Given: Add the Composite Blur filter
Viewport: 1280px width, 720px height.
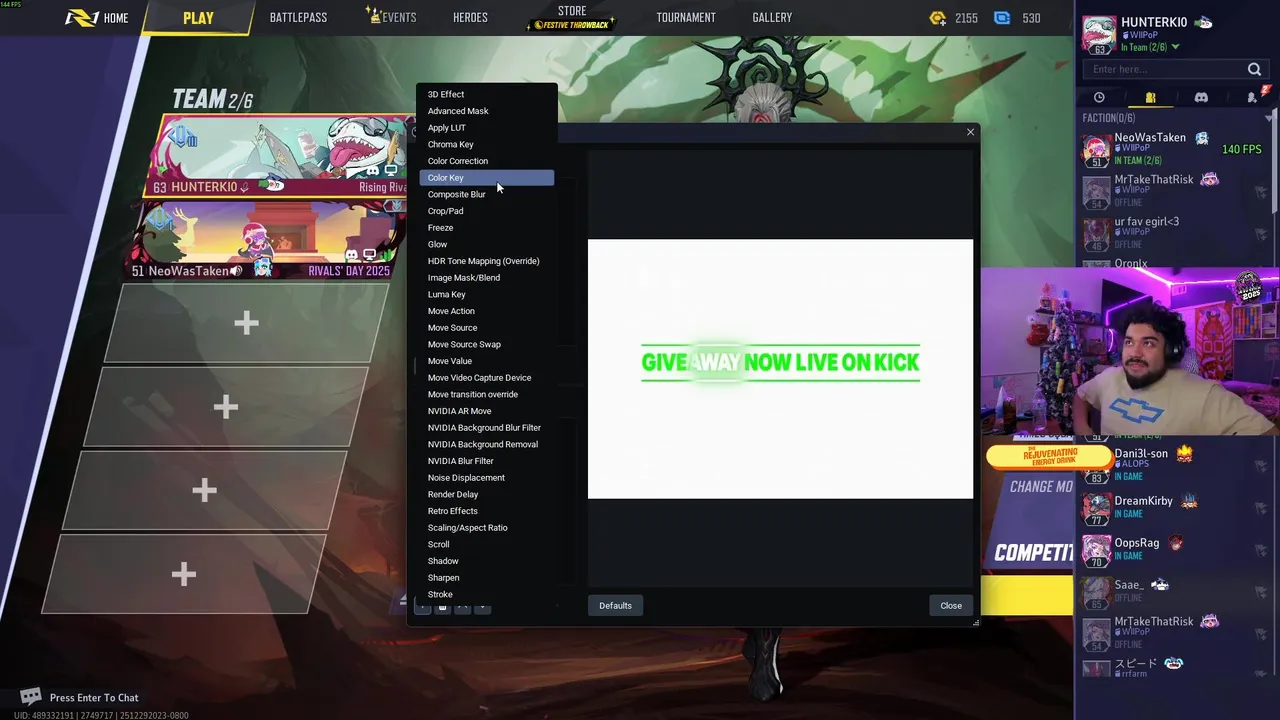Looking at the screenshot, I should click(486, 194).
